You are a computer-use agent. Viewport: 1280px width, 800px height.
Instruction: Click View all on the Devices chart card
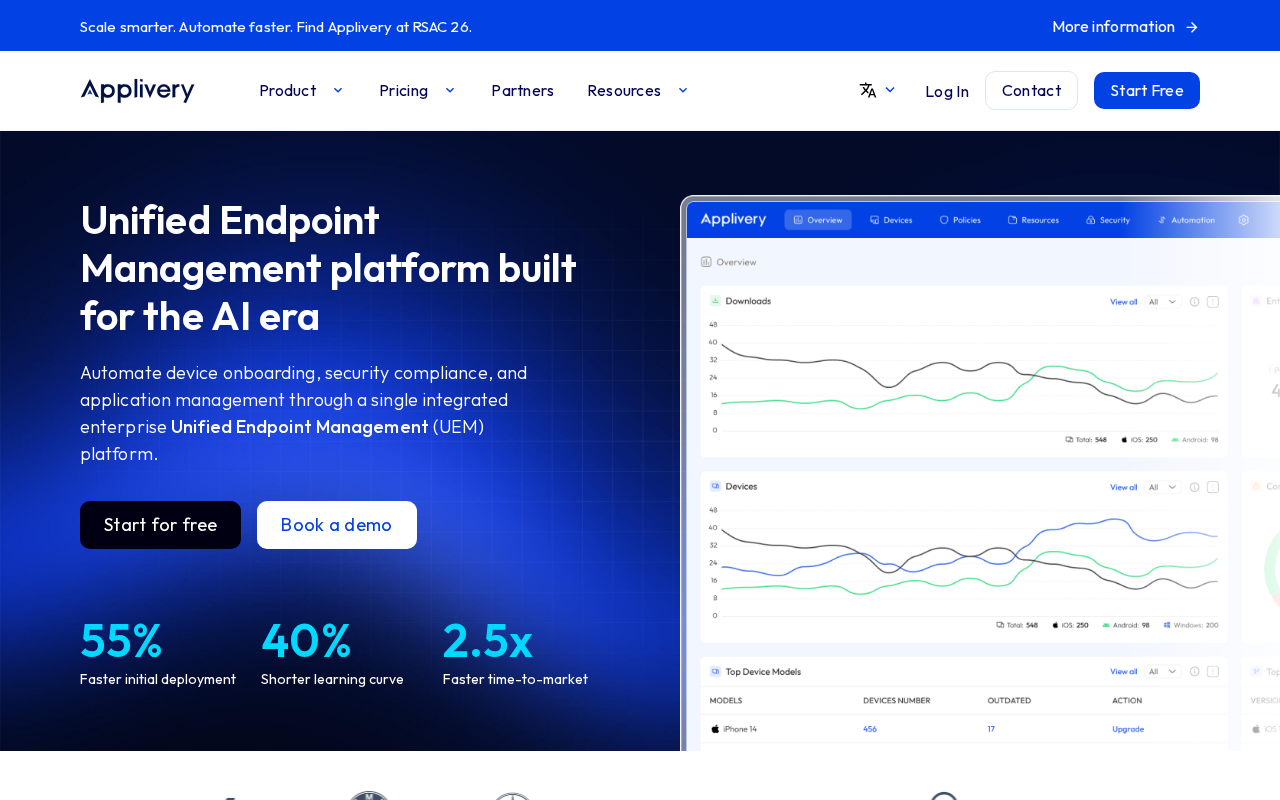[1124, 487]
